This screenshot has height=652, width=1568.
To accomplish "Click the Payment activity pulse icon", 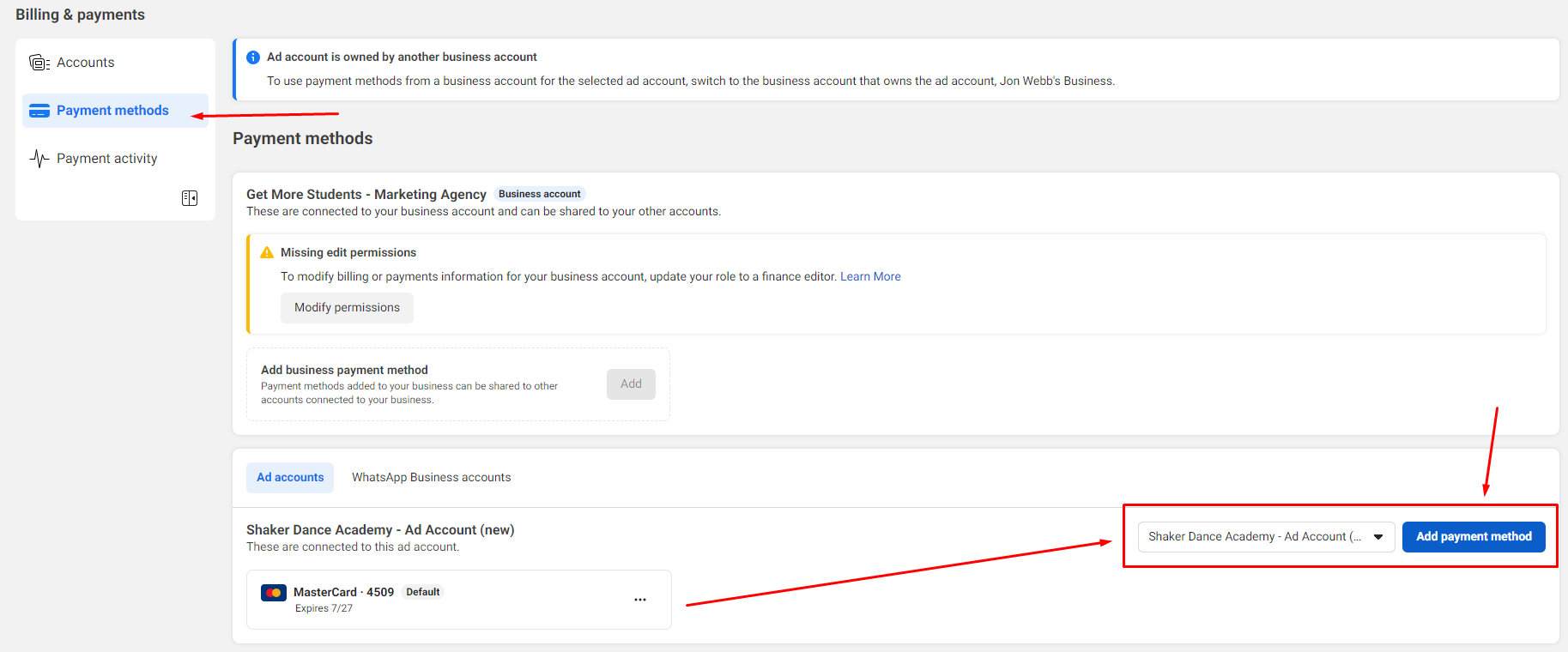I will [x=39, y=159].
